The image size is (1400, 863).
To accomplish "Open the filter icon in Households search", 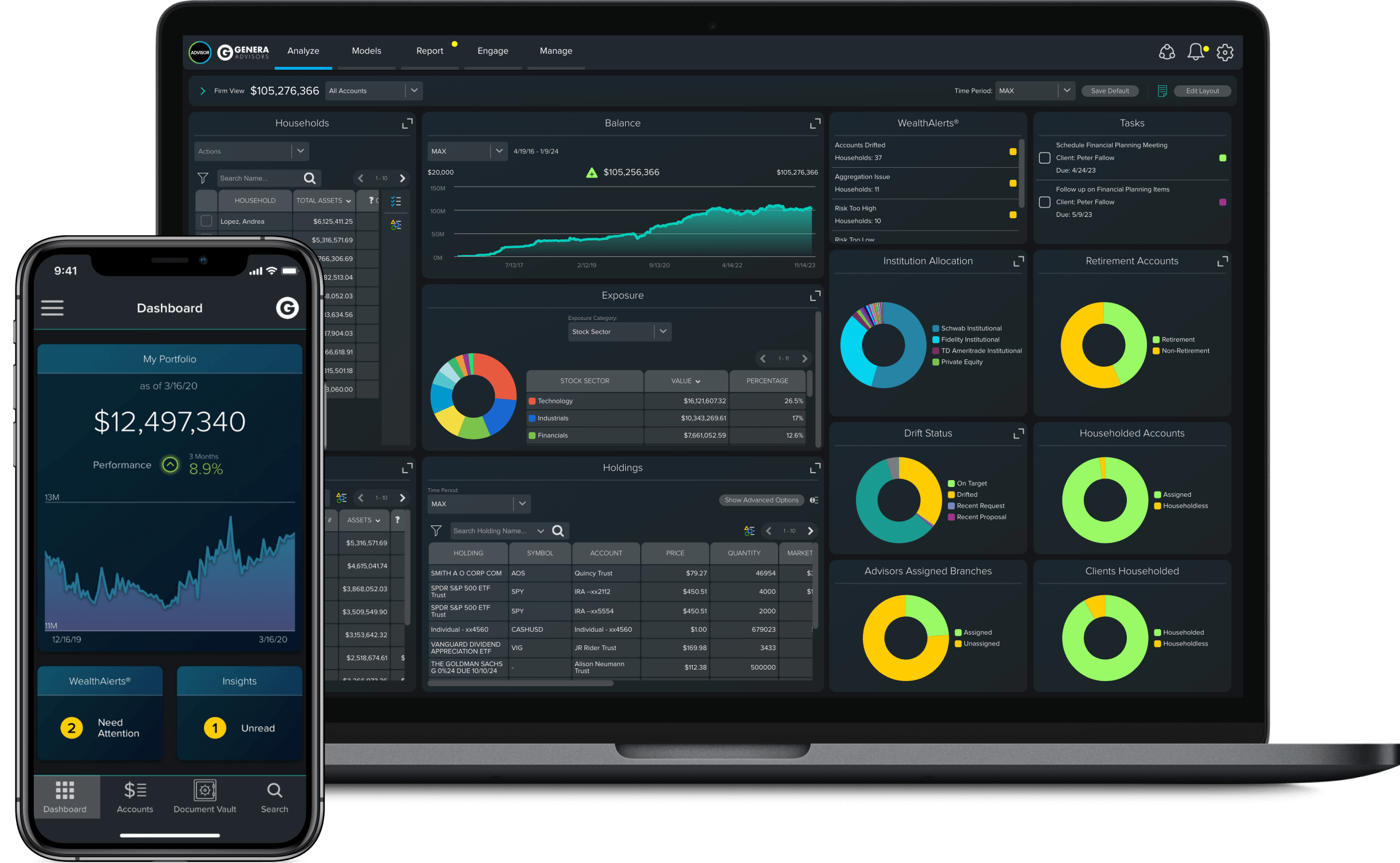I will [203, 178].
